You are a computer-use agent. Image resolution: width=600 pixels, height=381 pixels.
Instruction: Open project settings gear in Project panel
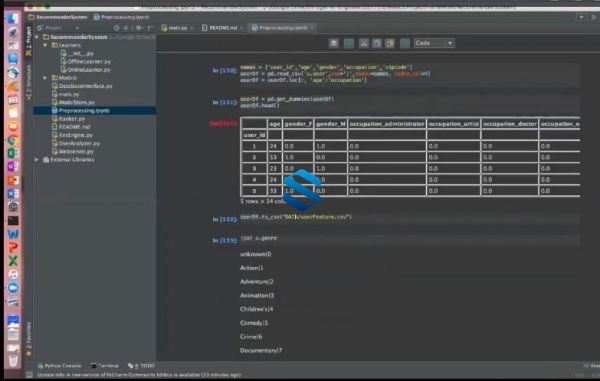pos(139,28)
